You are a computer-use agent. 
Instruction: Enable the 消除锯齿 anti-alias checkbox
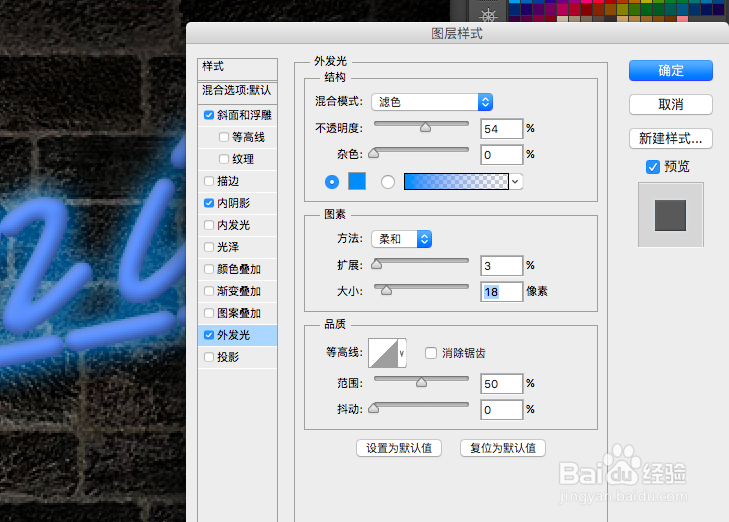click(x=431, y=353)
